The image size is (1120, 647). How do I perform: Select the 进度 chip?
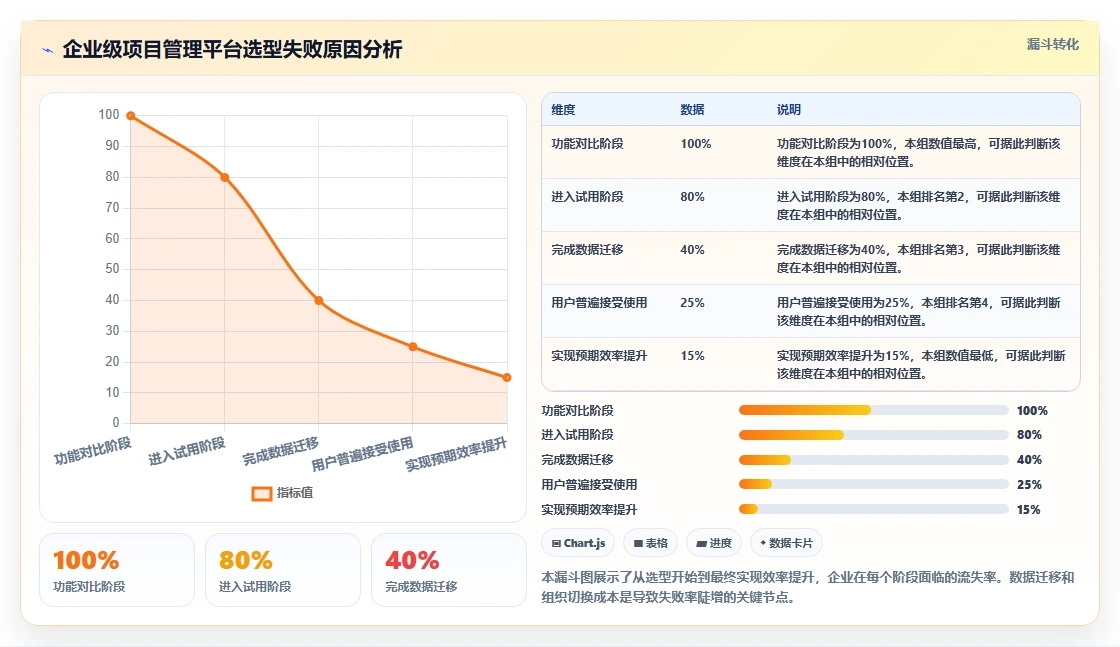click(x=714, y=543)
